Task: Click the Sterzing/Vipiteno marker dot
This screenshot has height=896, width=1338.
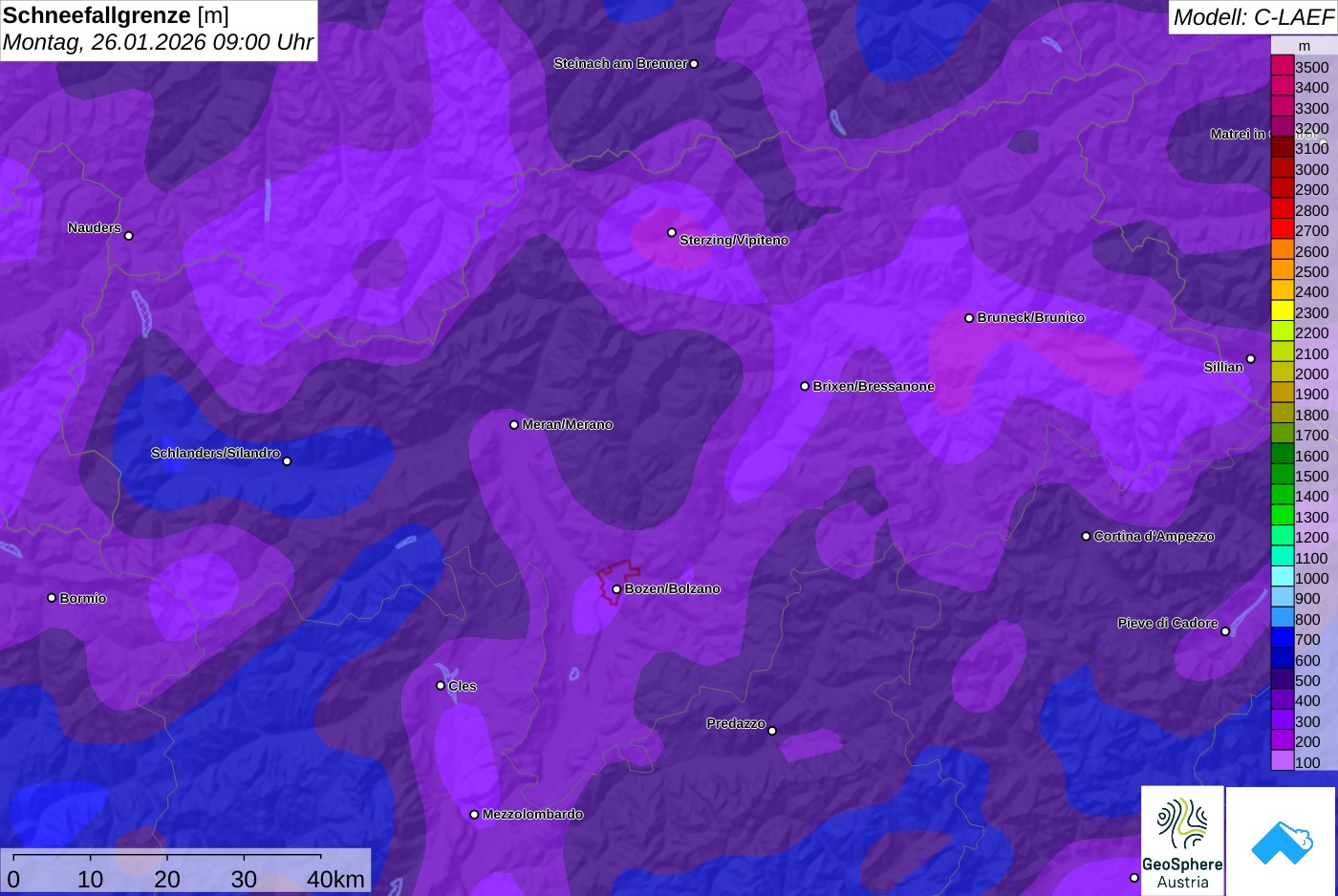Action: click(x=672, y=232)
